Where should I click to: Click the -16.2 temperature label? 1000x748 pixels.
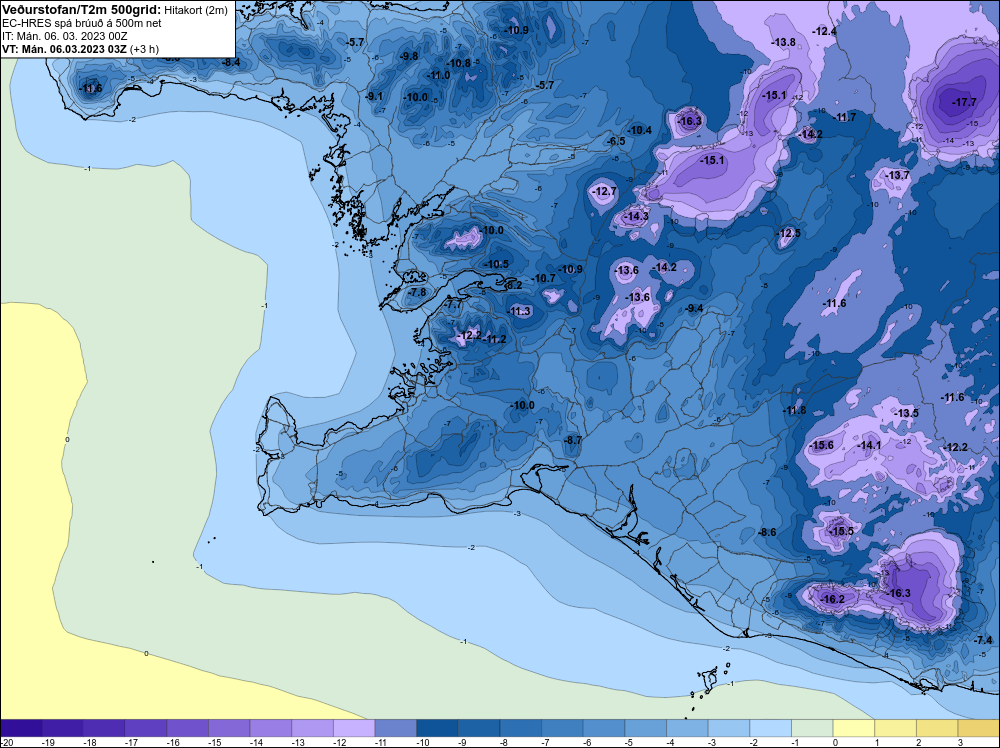[x=832, y=599]
